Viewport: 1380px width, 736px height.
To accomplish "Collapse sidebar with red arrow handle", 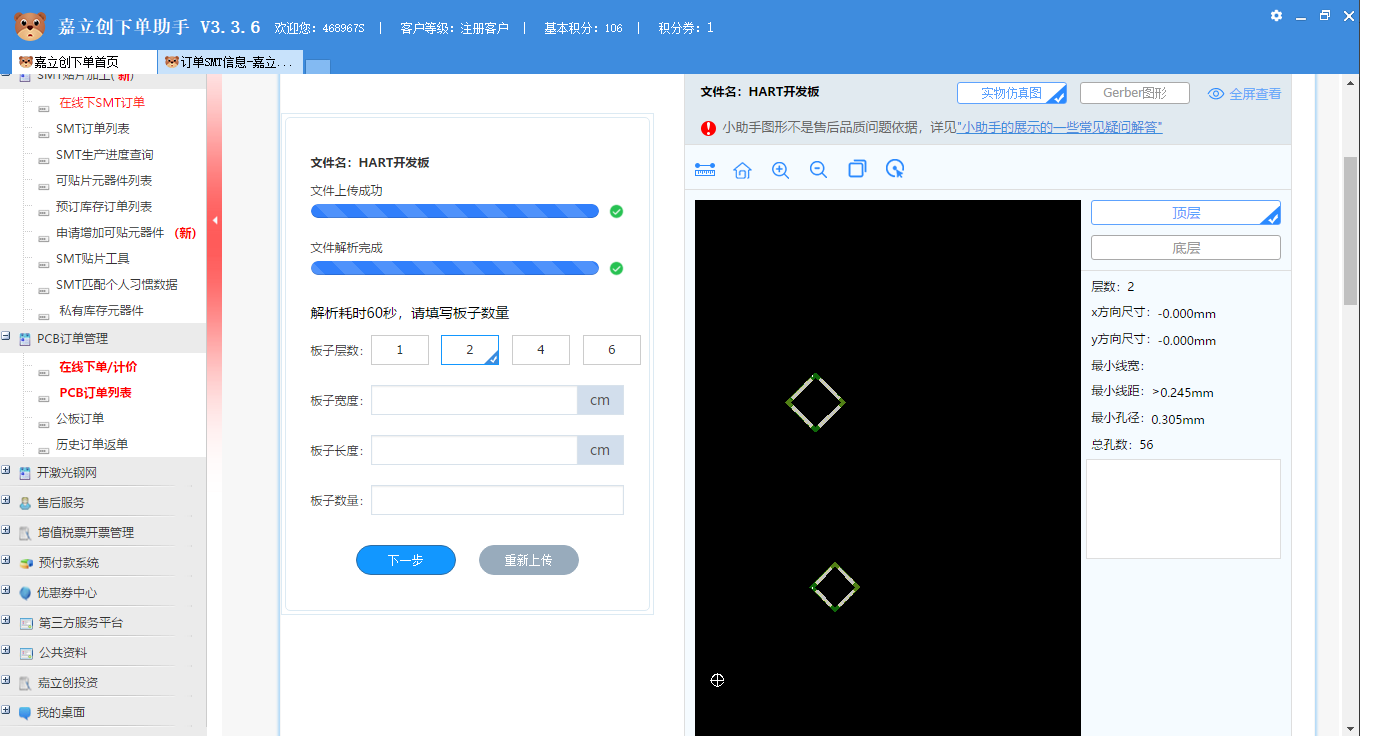I will [214, 220].
